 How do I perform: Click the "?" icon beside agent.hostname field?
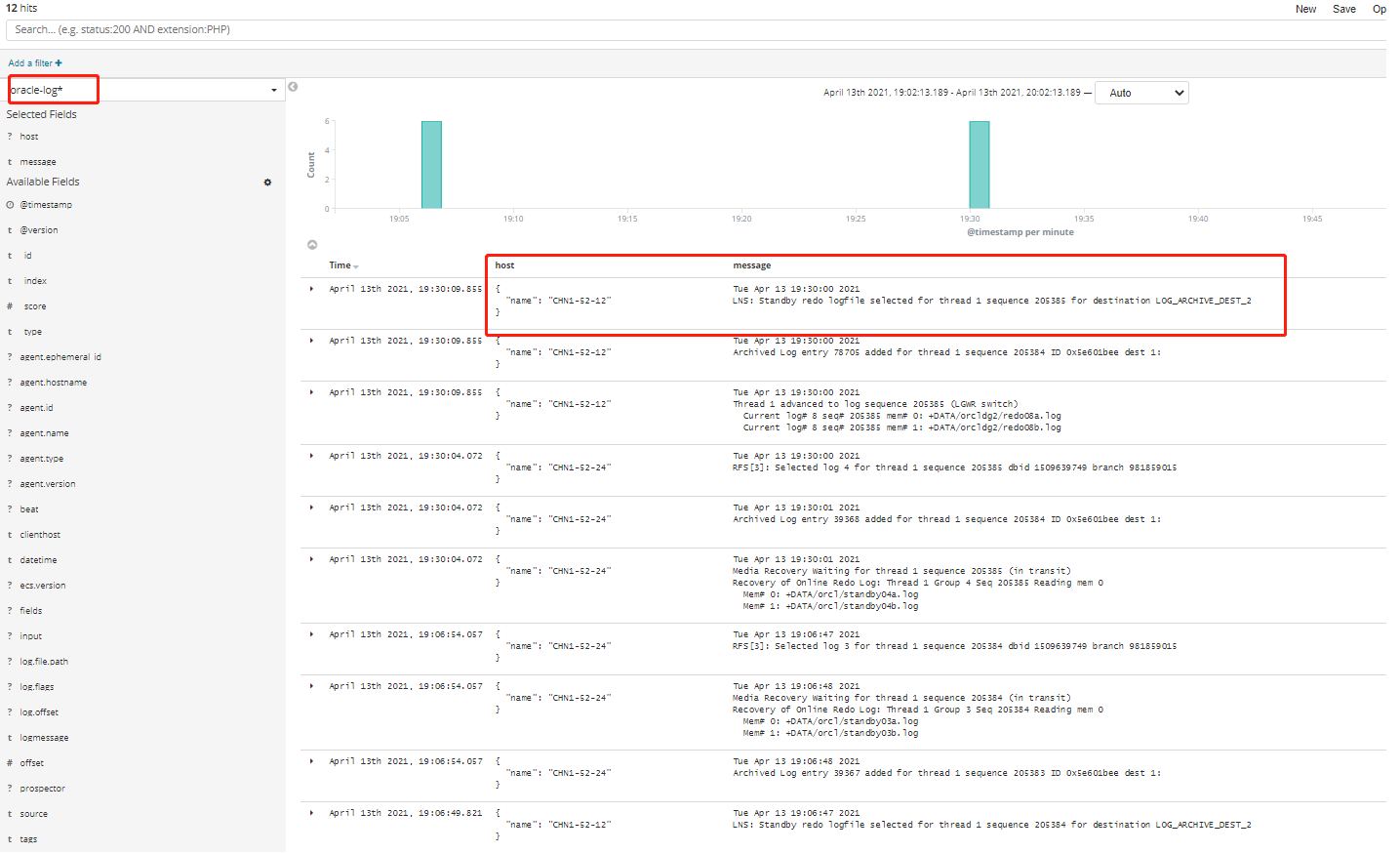(x=11, y=382)
